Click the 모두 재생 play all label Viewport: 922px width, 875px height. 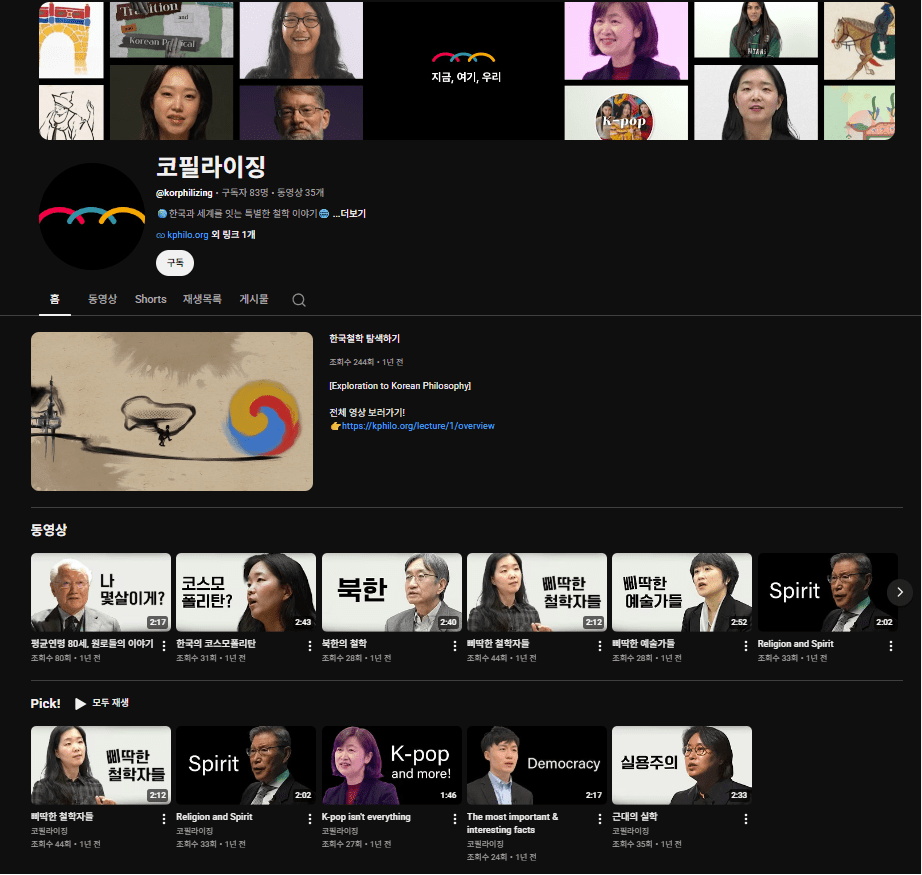110,703
